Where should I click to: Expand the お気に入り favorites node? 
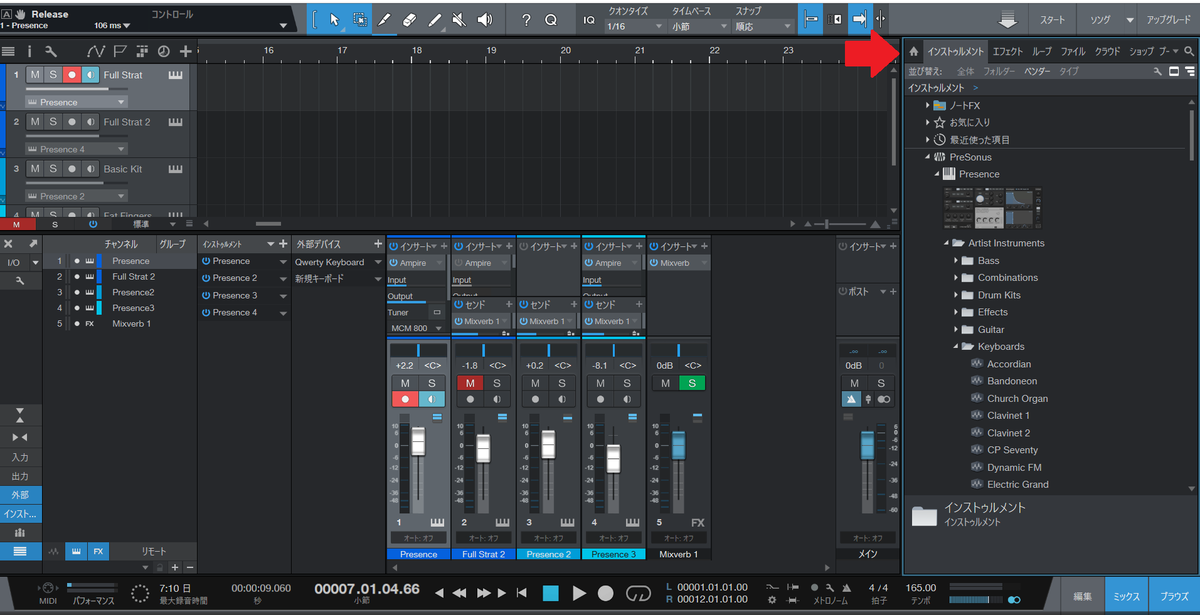928,122
